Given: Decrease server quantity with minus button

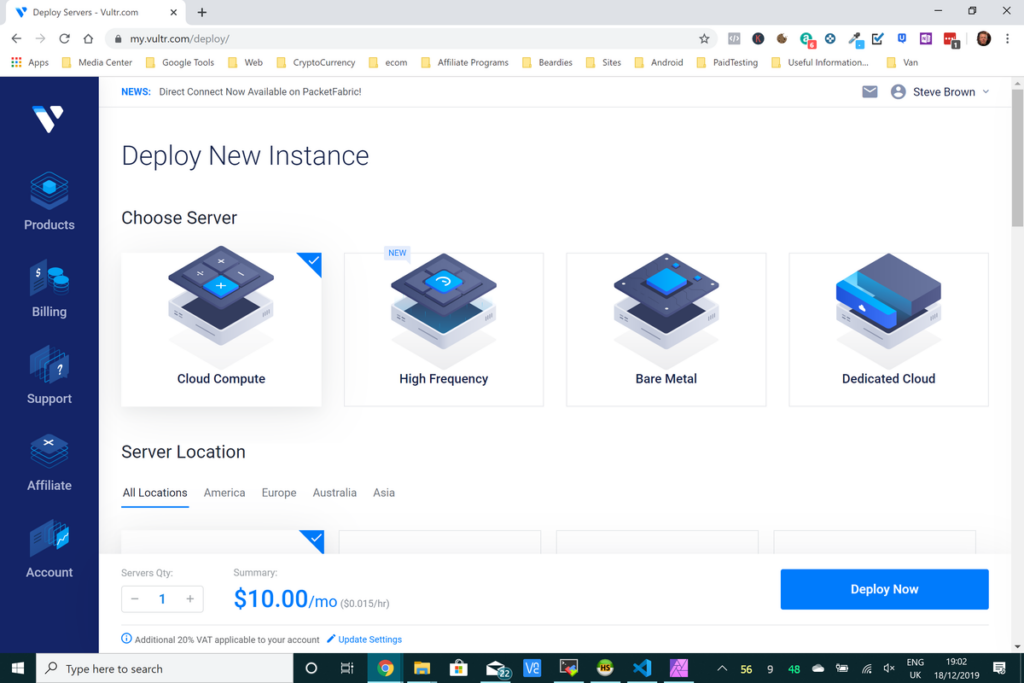Looking at the screenshot, I should pos(135,599).
